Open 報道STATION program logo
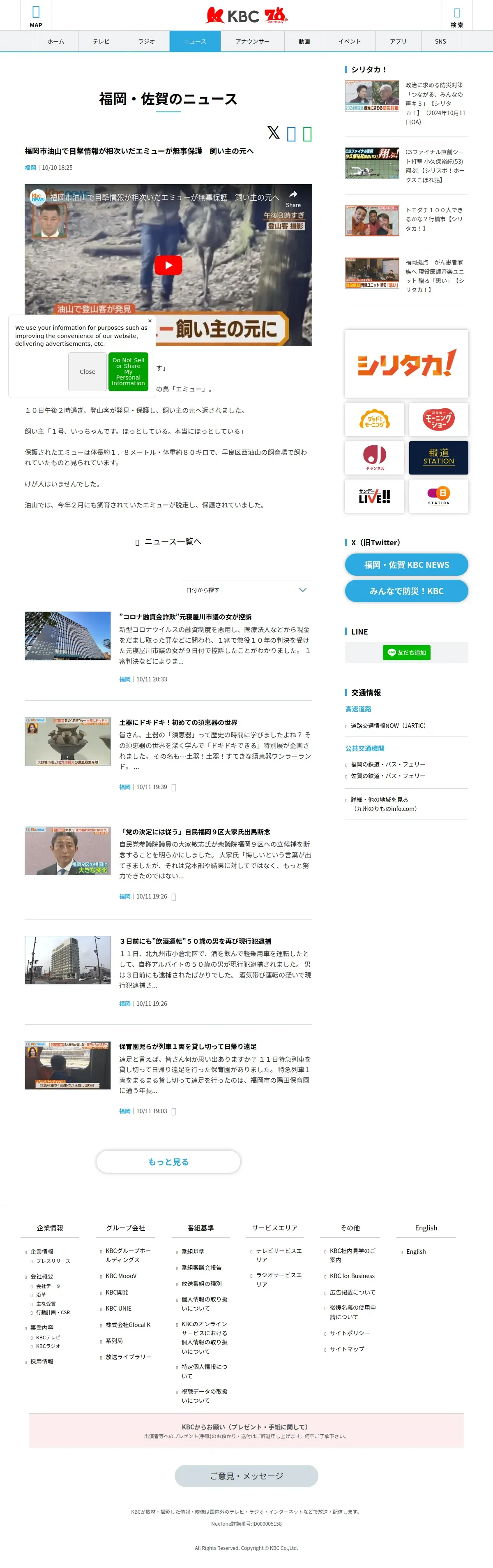The width and height of the screenshot is (493, 1568). (x=438, y=458)
